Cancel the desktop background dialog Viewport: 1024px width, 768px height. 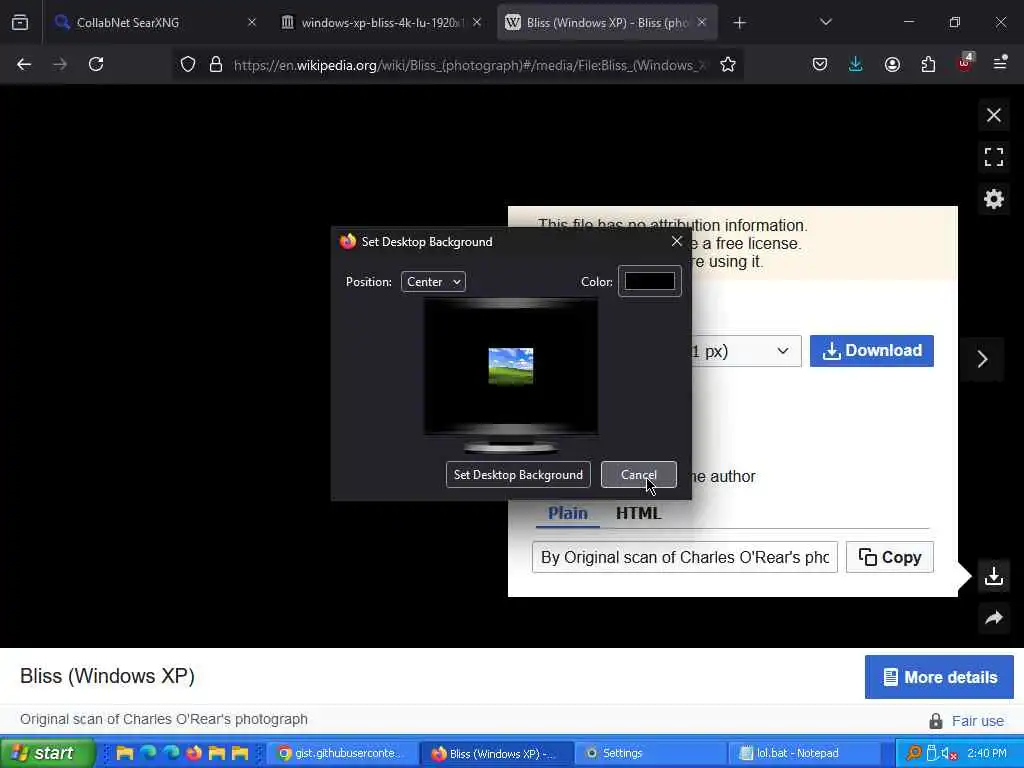tap(639, 475)
